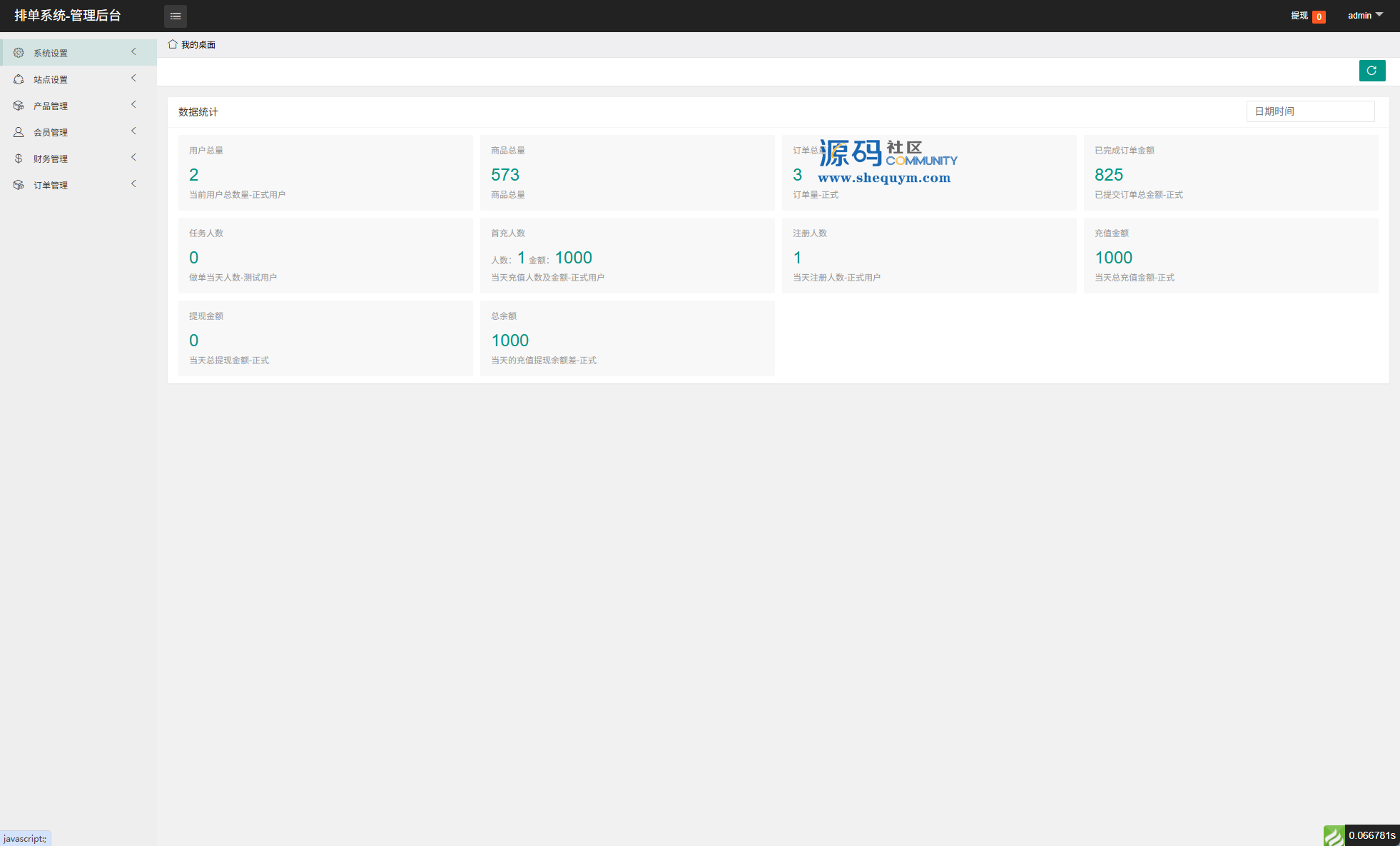Click the 订单管理 sidebar icon

click(19, 185)
